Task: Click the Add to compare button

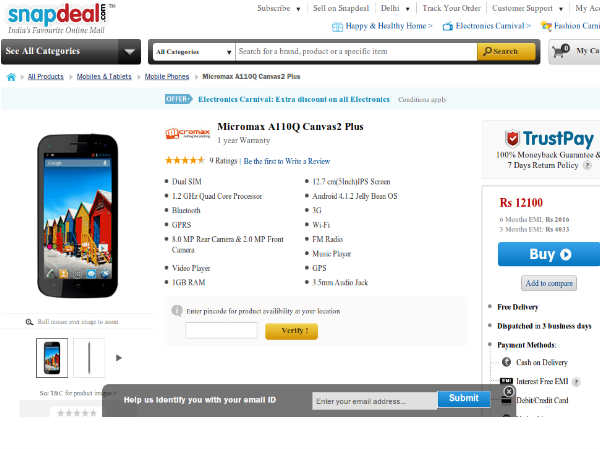Action: coord(549,283)
